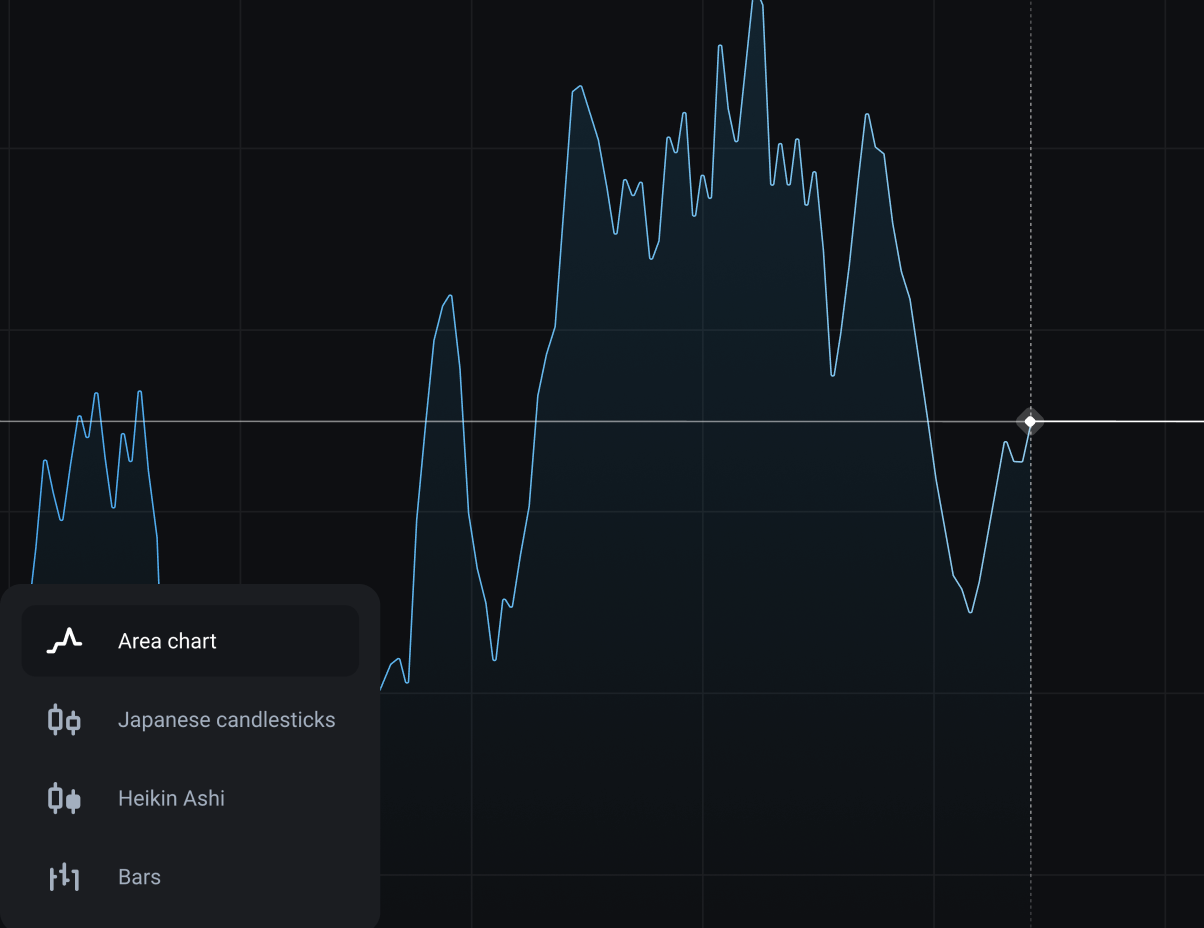Click the highest peak of the chart line
The width and height of the screenshot is (1204, 928).
757,3
